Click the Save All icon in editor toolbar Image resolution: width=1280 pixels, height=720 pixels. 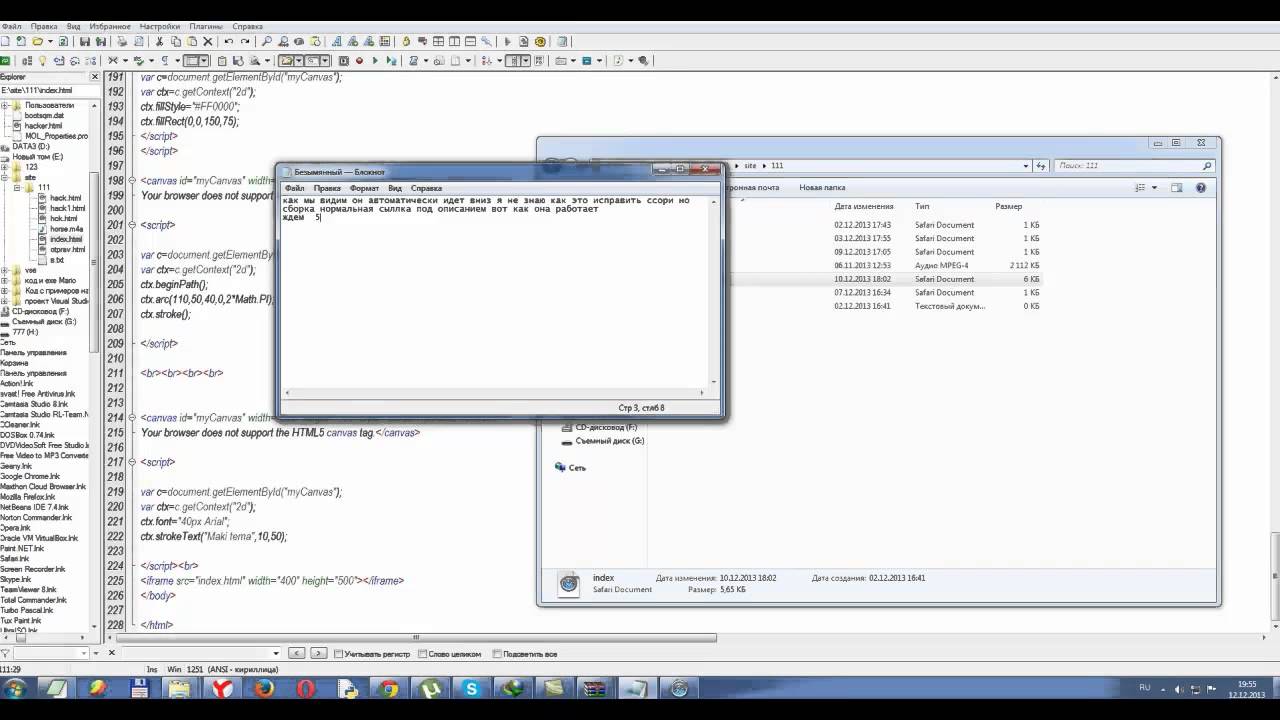pos(101,42)
